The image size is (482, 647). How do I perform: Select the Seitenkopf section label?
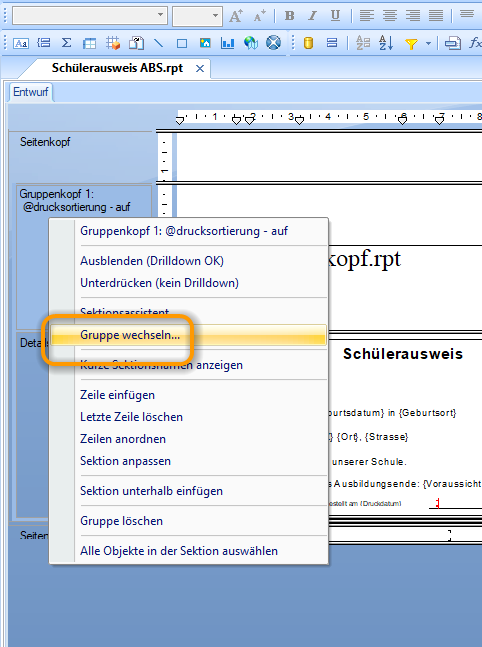pos(45,142)
